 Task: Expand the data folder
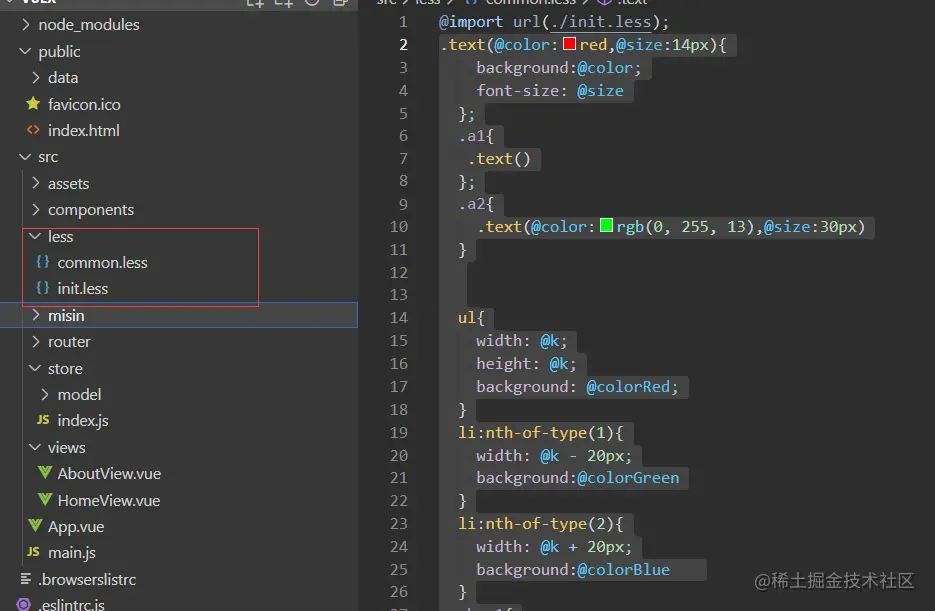coord(35,77)
